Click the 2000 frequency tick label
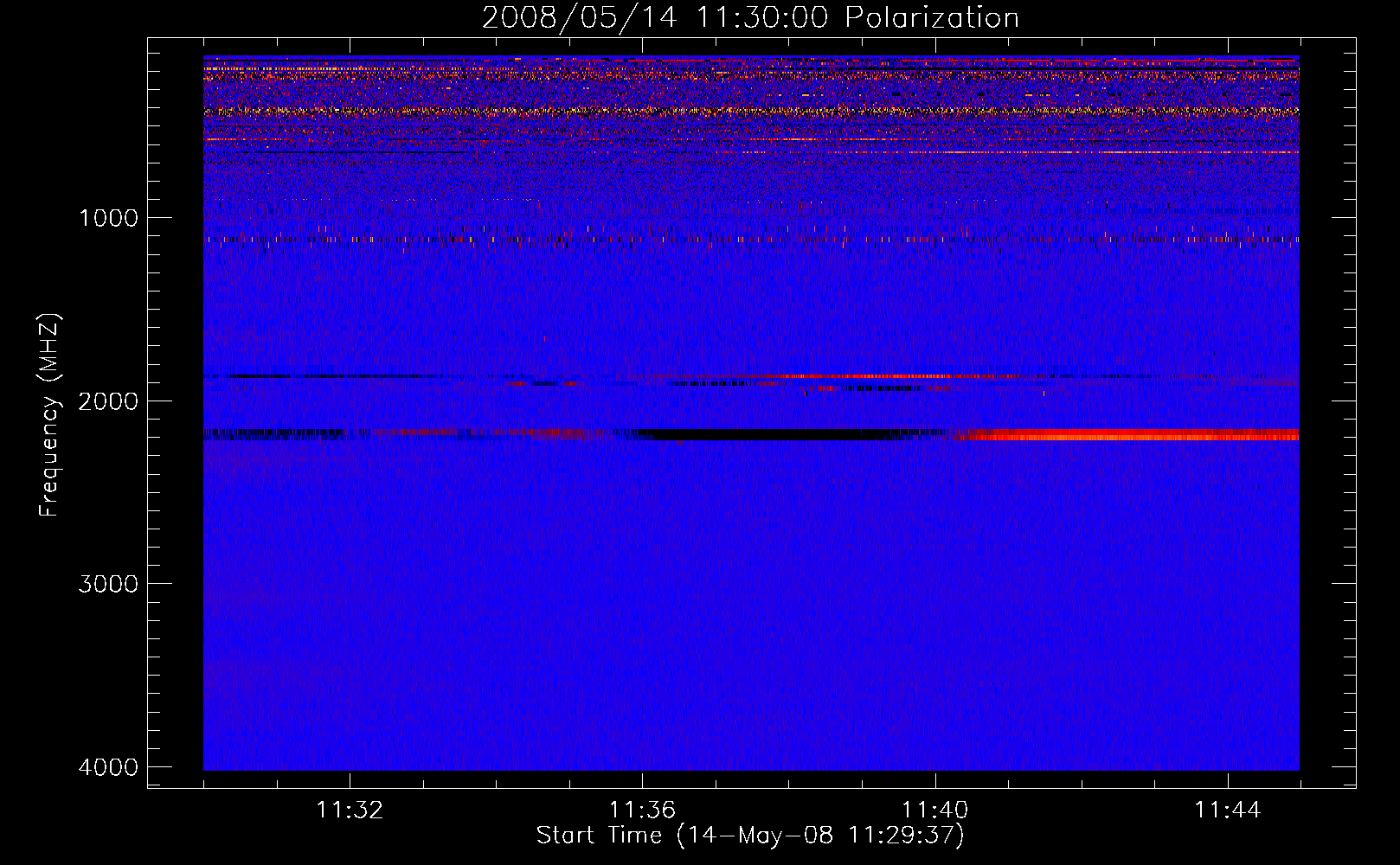 [108, 400]
